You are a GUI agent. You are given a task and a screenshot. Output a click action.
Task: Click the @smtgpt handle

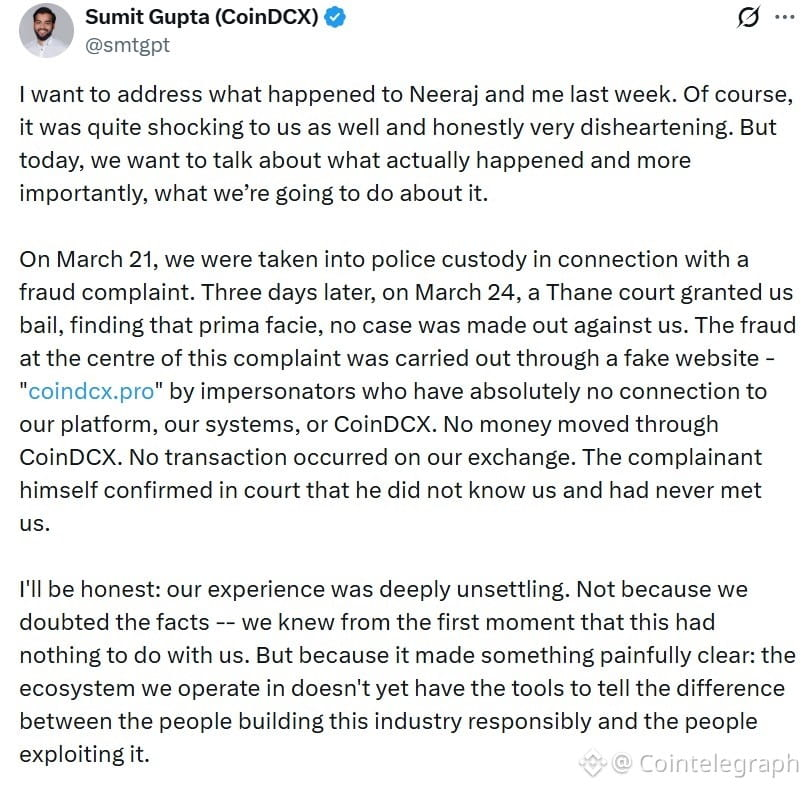[x=129, y=44]
